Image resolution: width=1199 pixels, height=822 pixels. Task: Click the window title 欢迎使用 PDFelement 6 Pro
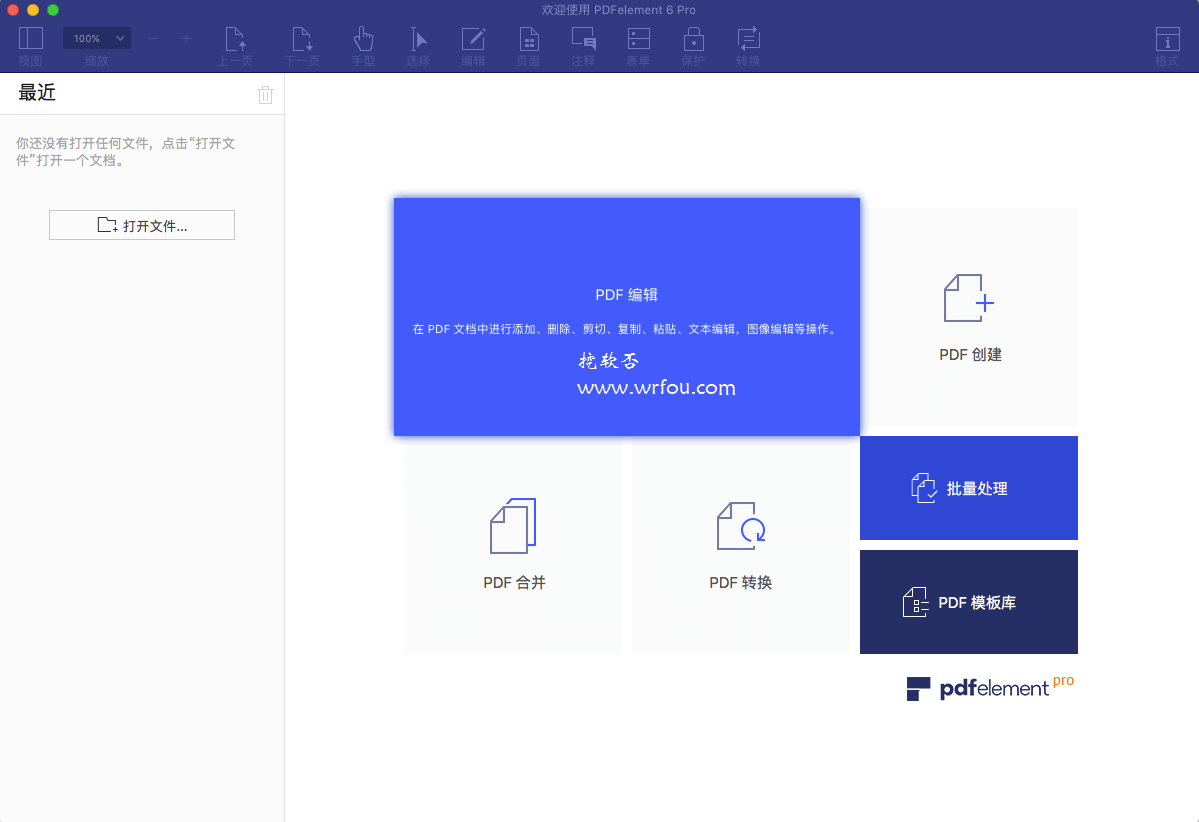tap(619, 10)
